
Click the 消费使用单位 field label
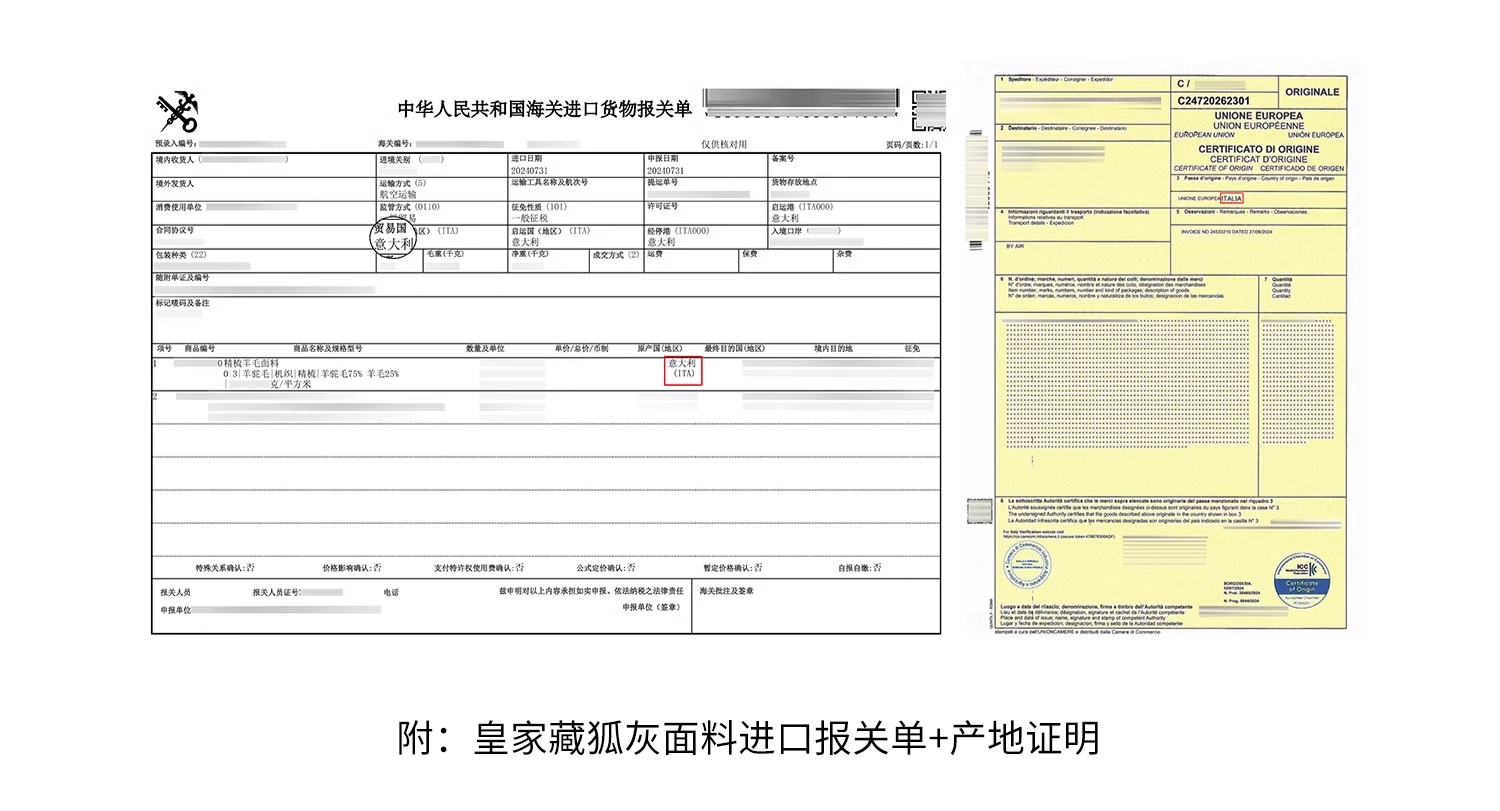point(179,207)
